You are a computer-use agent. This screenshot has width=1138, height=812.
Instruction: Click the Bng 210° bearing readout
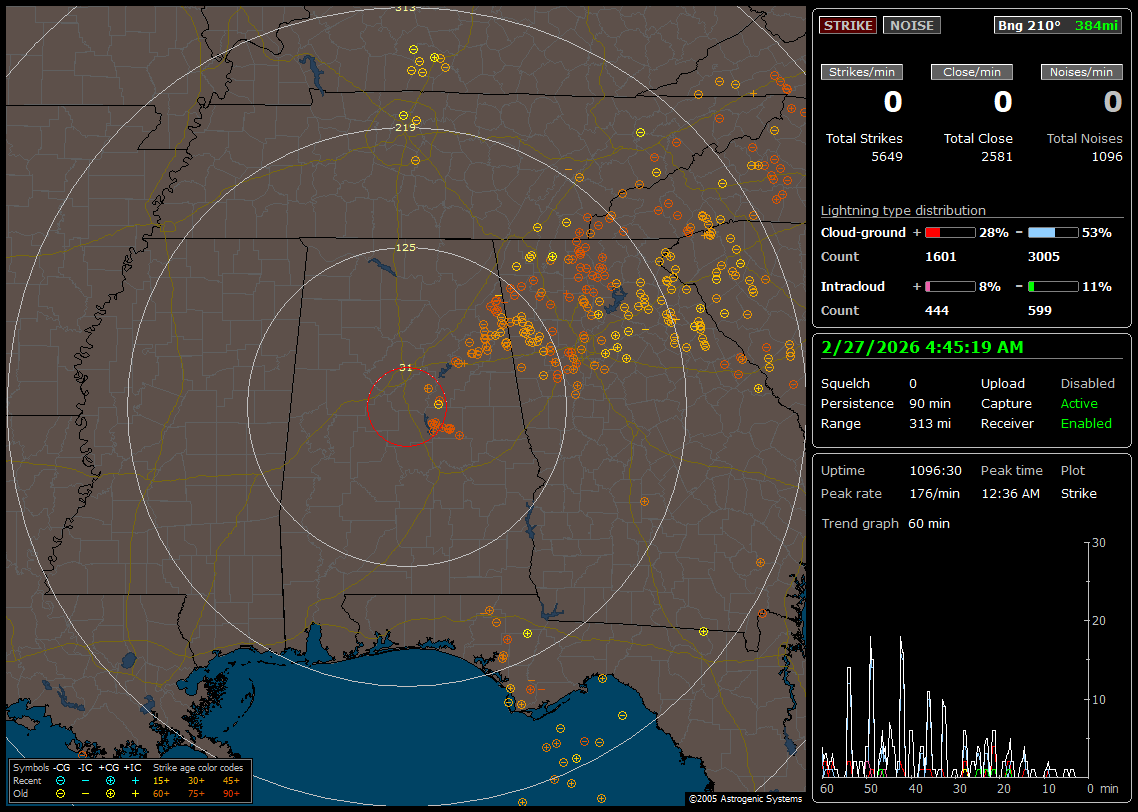click(x=1029, y=25)
